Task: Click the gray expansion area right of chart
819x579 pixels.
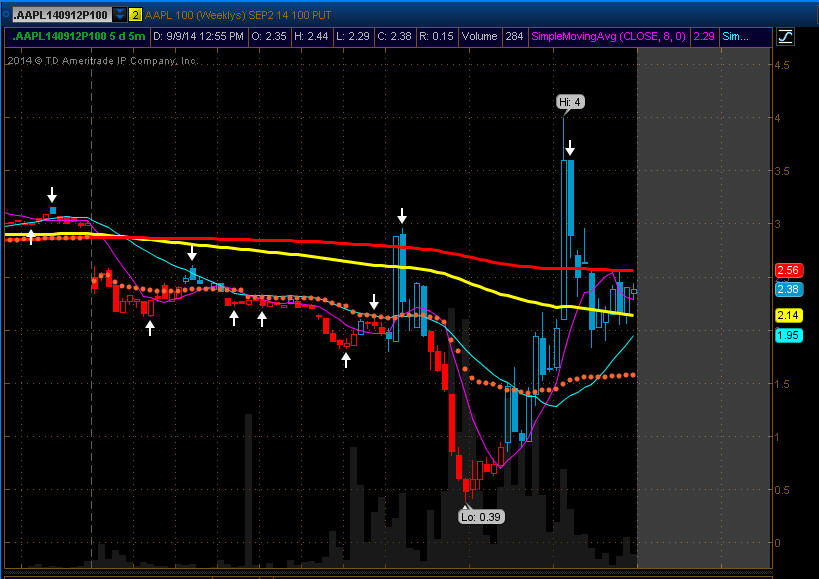Action: [705, 300]
